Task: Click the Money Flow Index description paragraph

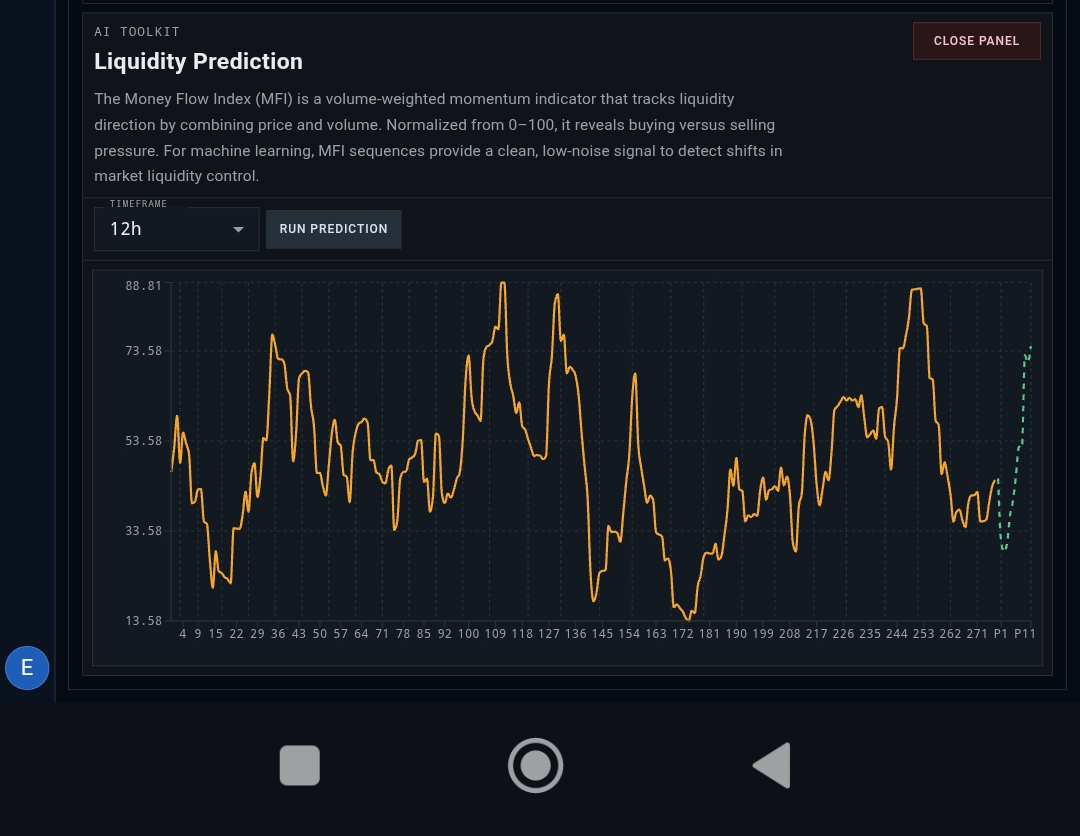Action: 438,137
